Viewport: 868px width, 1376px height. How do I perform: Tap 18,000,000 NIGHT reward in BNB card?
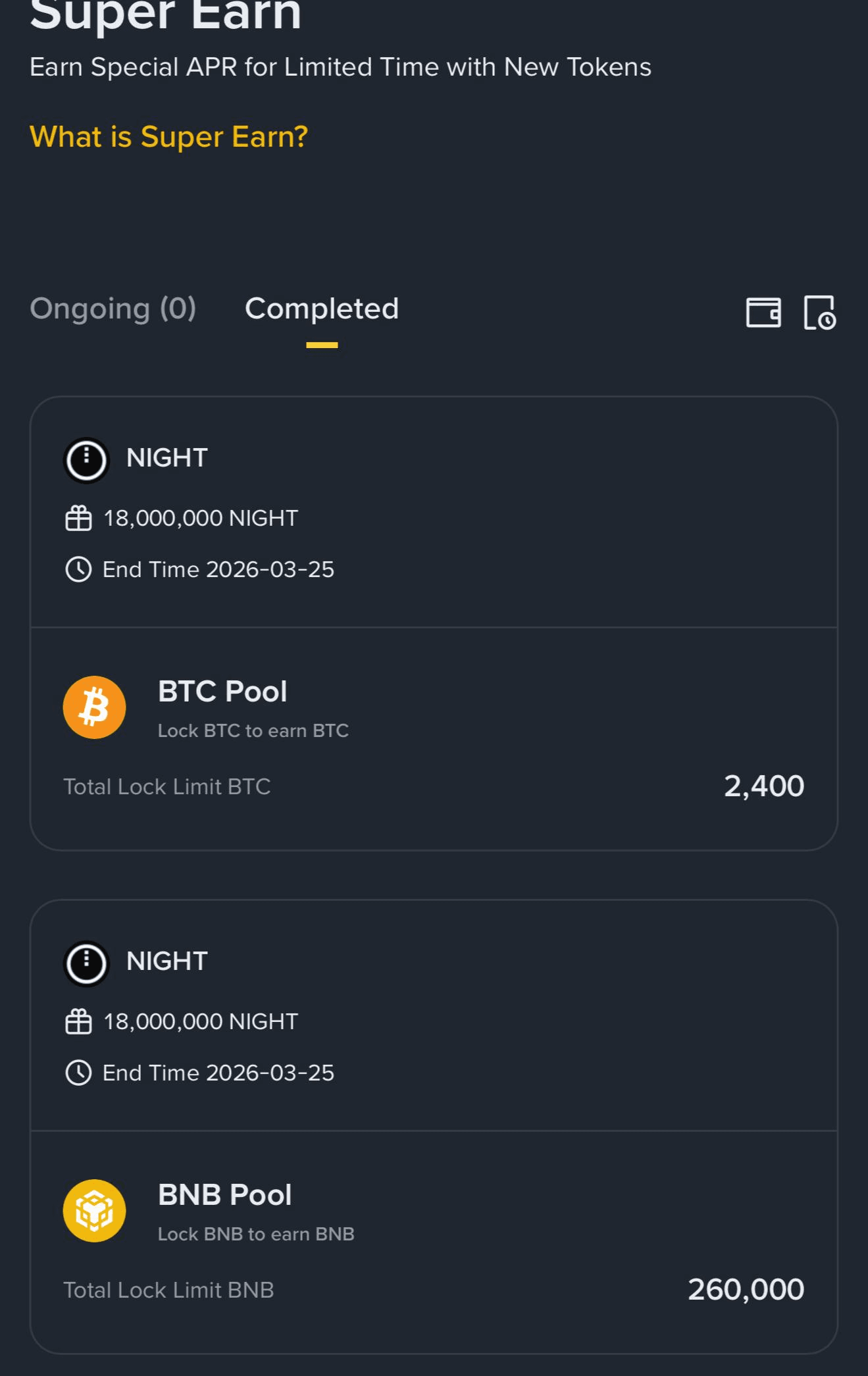[201, 1022]
